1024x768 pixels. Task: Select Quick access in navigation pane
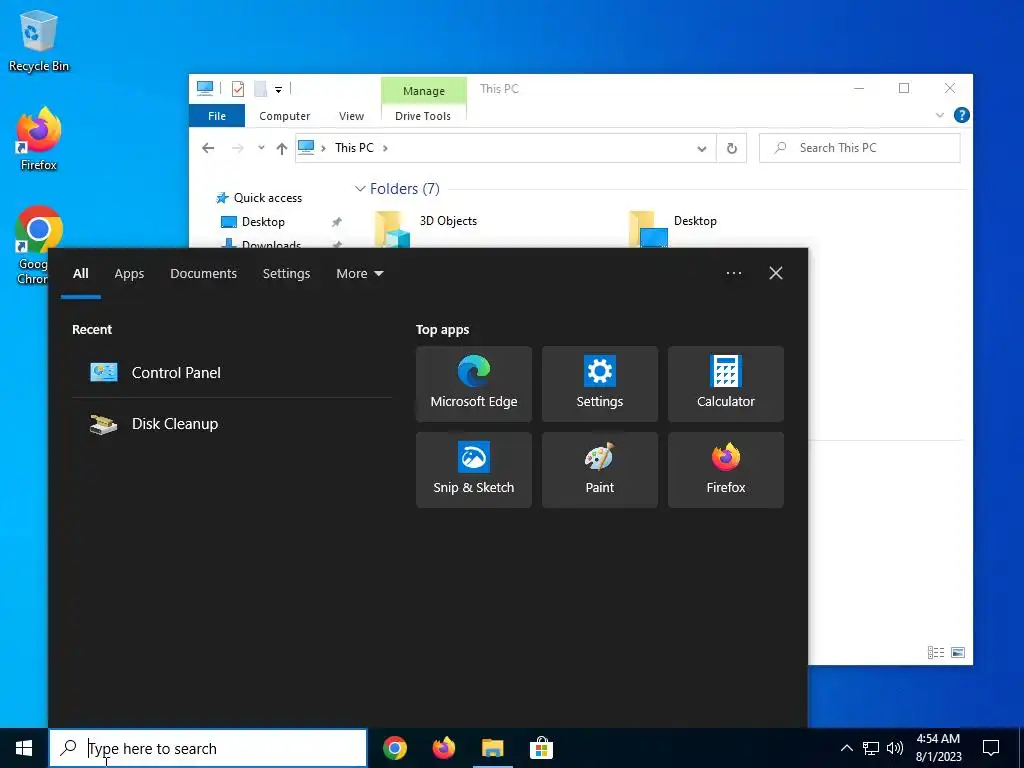pyautogui.click(x=259, y=198)
